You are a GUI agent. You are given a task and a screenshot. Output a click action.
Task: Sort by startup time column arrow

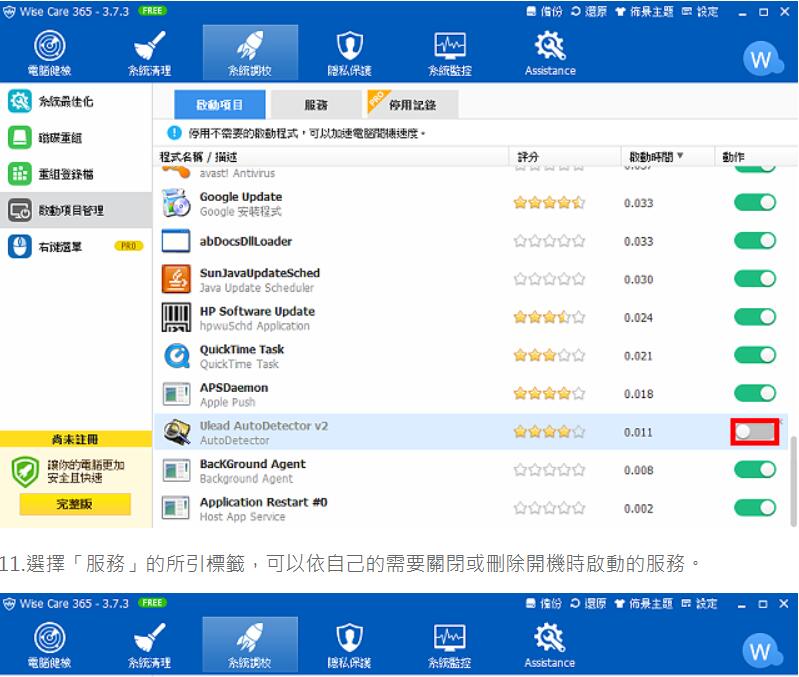pos(680,156)
